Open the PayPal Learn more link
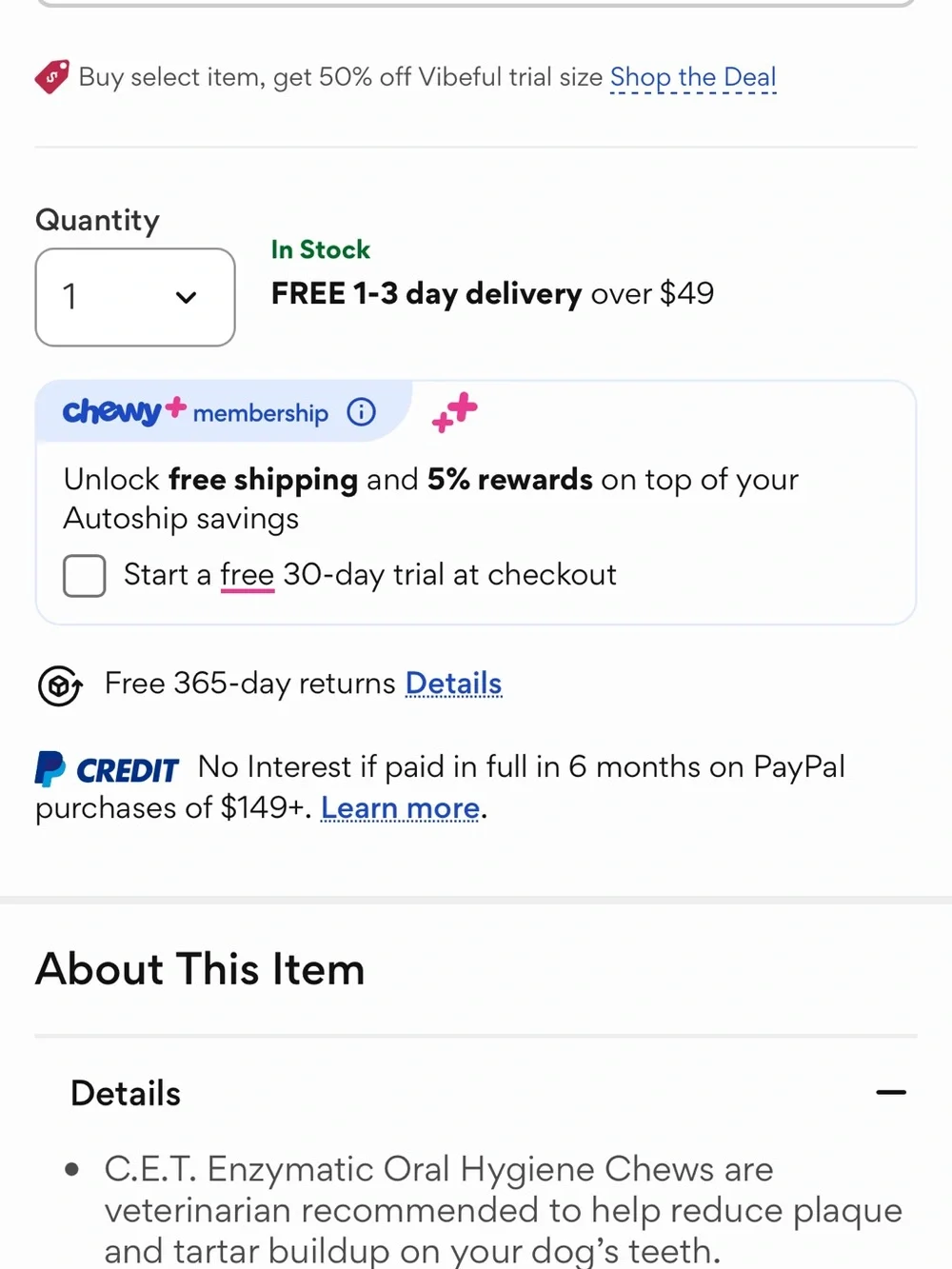Viewport: 952px width, 1269px height. (x=401, y=808)
